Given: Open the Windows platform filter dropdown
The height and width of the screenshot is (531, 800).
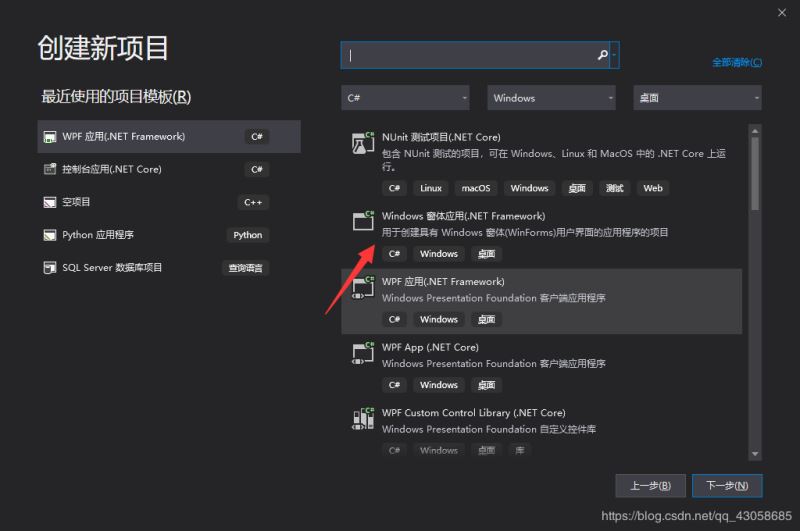Looking at the screenshot, I should 551,98.
